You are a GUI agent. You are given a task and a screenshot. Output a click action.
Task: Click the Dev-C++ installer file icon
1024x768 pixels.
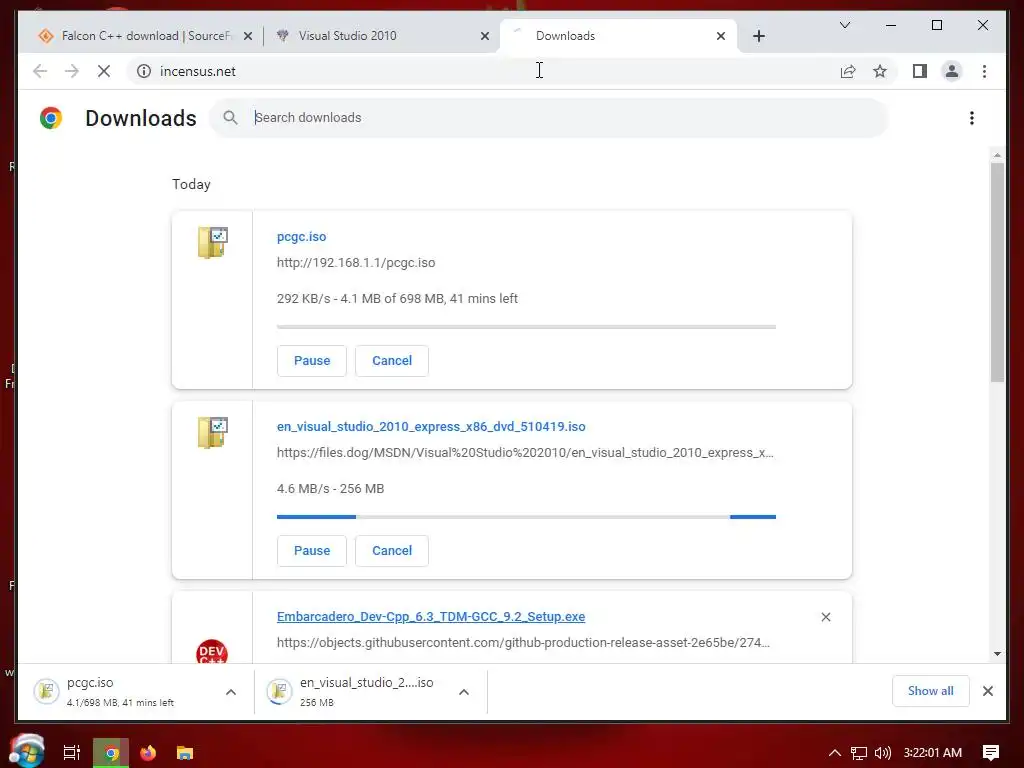(x=212, y=652)
